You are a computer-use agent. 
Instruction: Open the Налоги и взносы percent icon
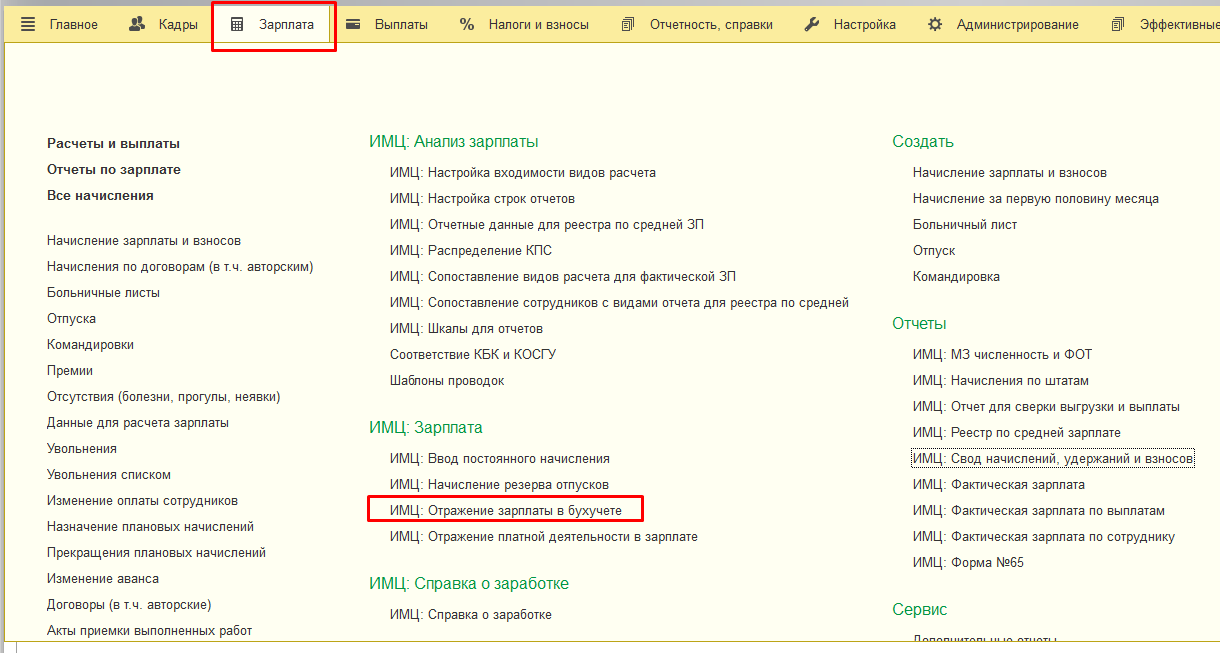[466, 23]
